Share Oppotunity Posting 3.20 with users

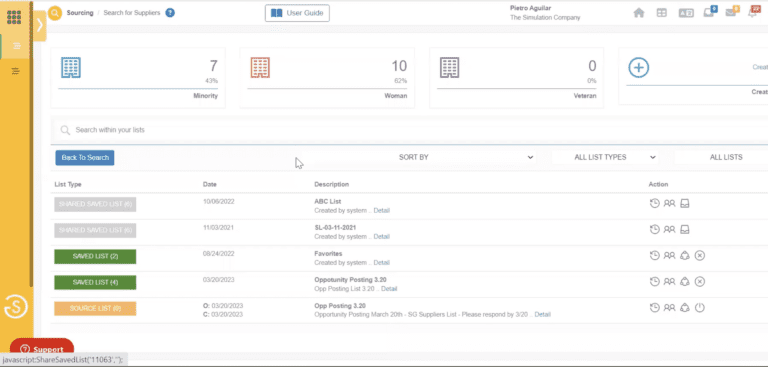pyautogui.click(x=670, y=281)
